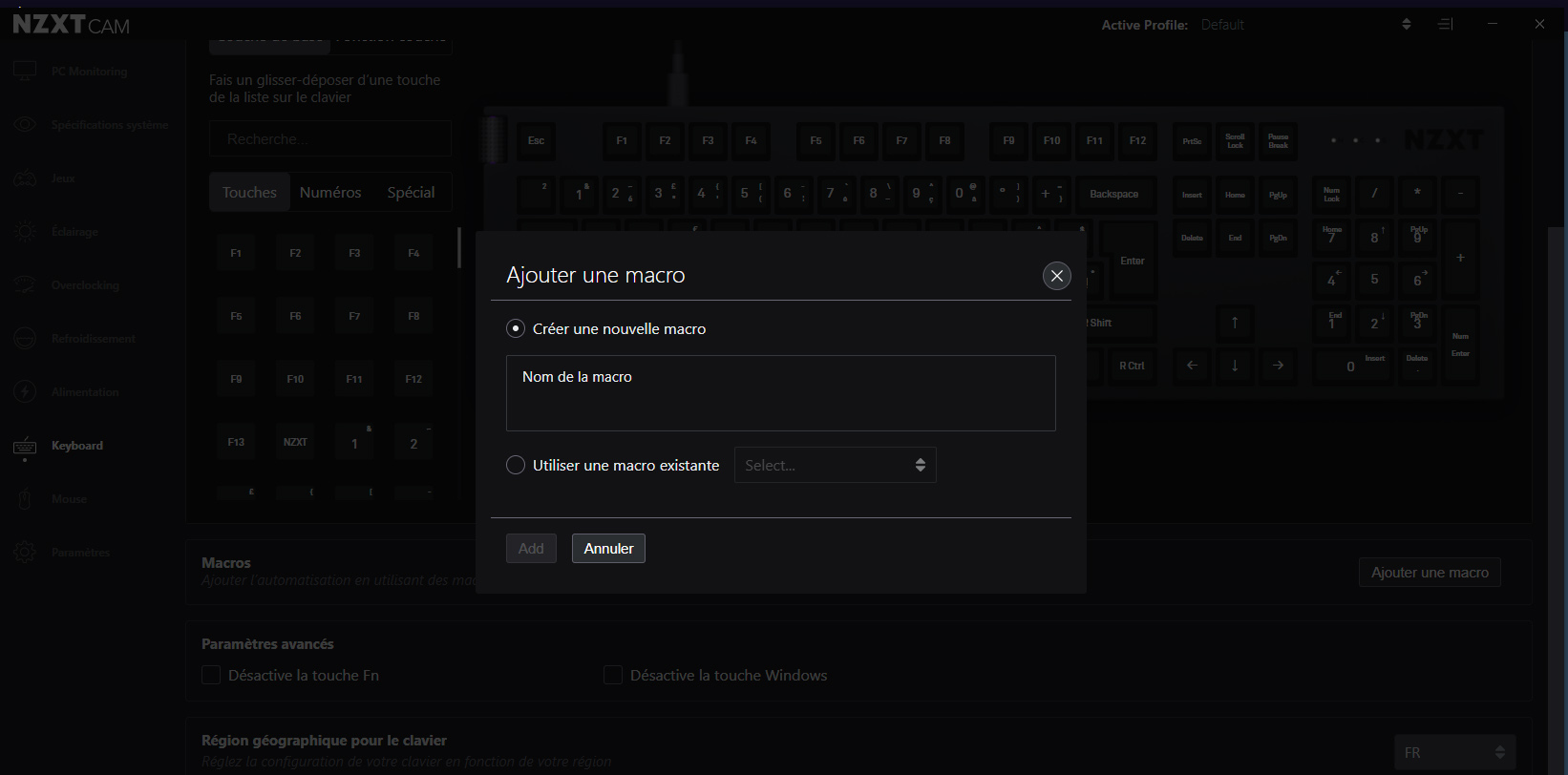Screen dimensions: 1568x775
Task: Open Alimentation power section
Action: pyautogui.click(x=66, y=392)
